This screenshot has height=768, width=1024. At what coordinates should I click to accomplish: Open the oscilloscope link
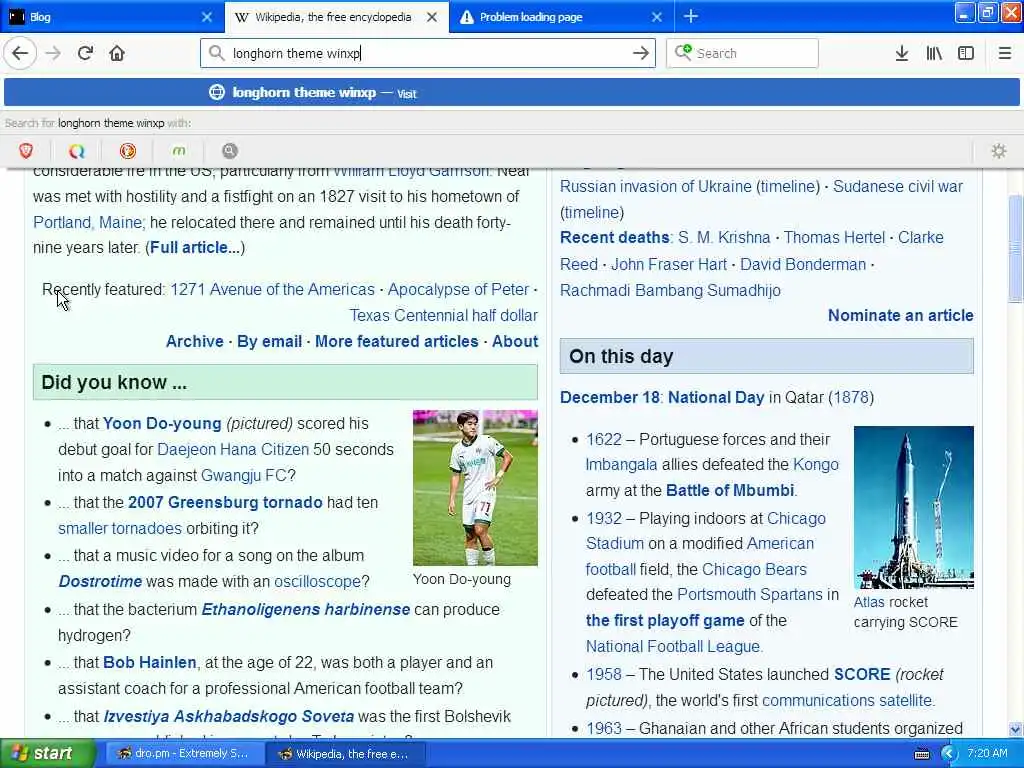click(x=317, y=581)
